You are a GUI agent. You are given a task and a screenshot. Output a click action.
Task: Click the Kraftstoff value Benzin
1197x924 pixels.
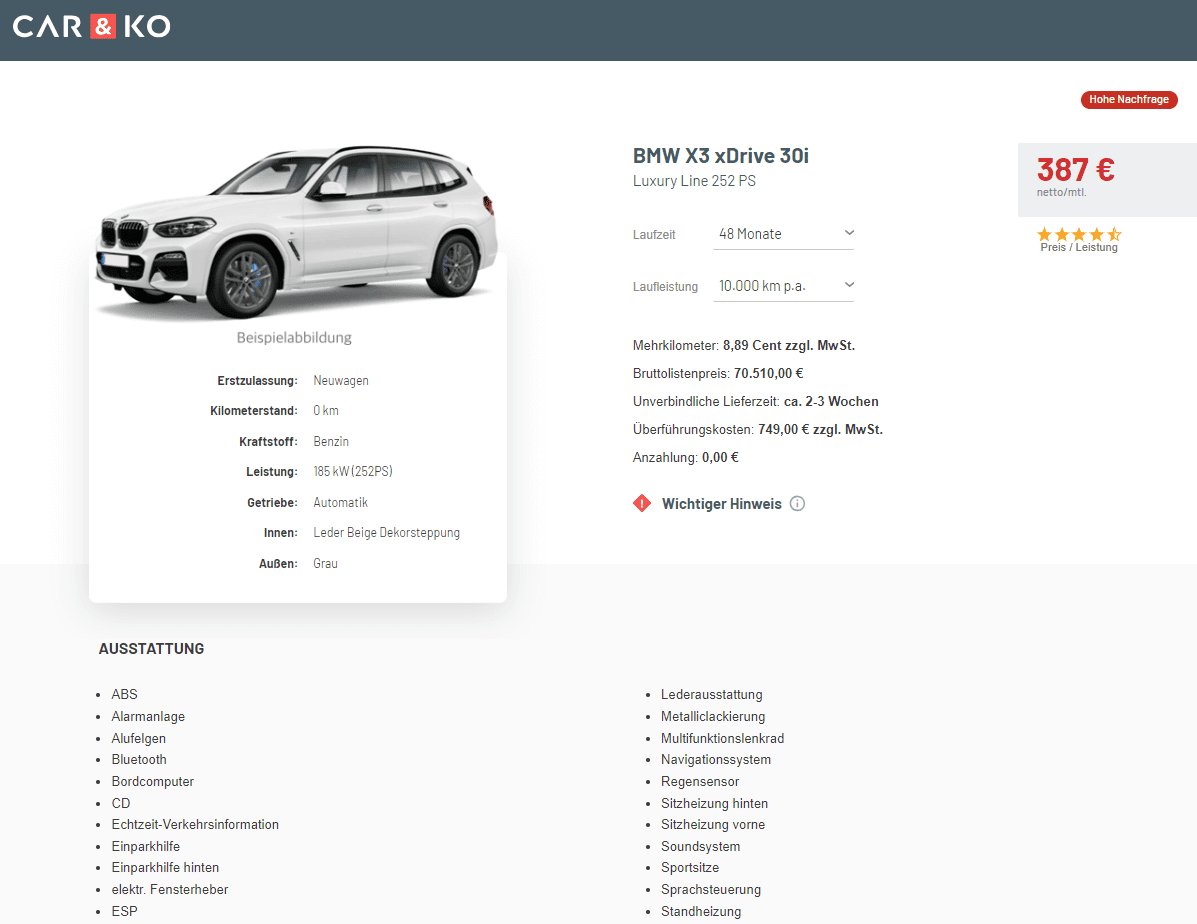point(331,441)
